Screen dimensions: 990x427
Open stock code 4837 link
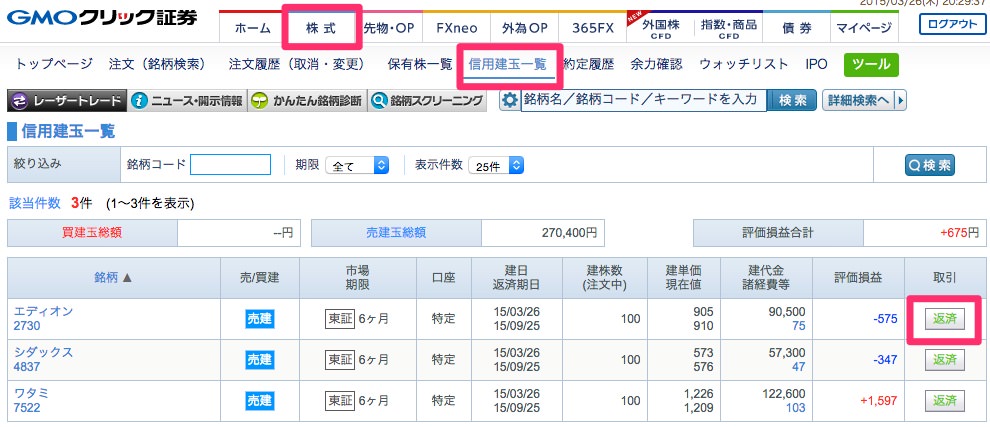(27, 367)
